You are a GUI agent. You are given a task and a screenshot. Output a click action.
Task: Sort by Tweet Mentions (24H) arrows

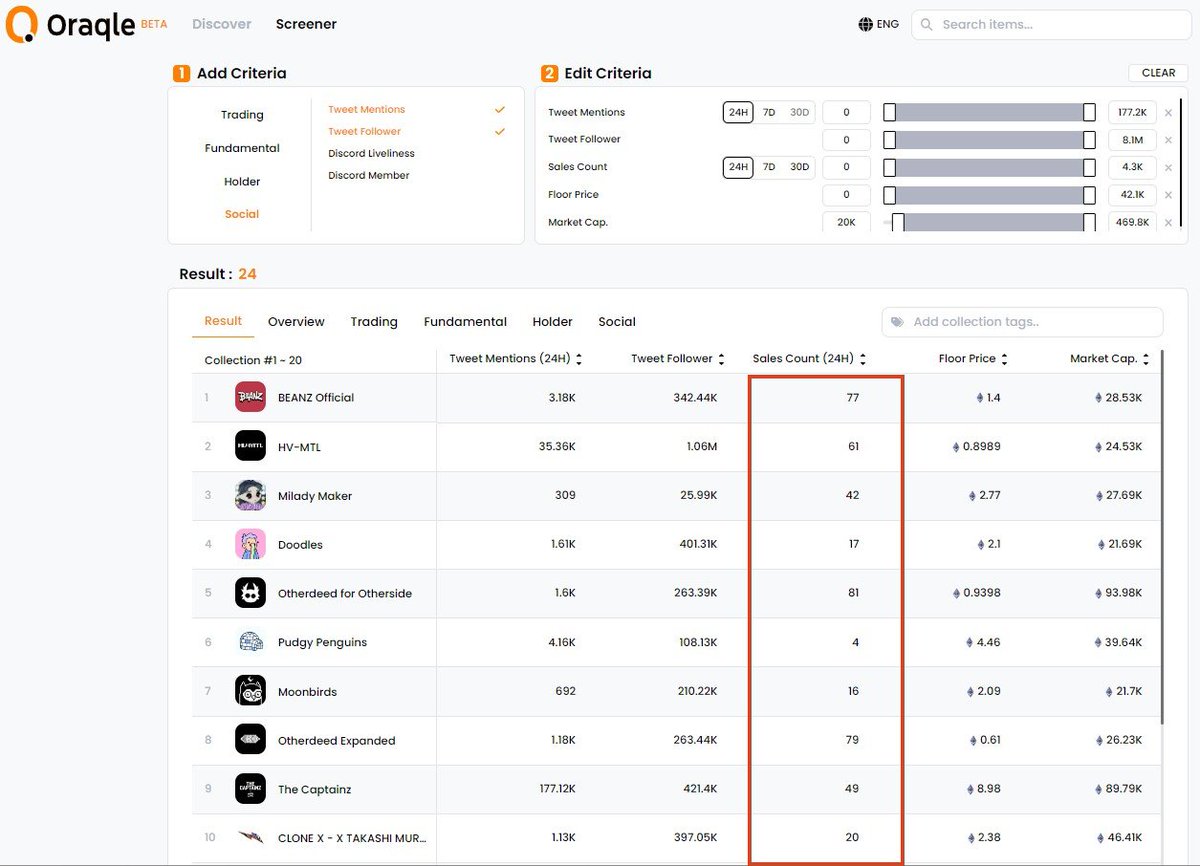(579, 359)
